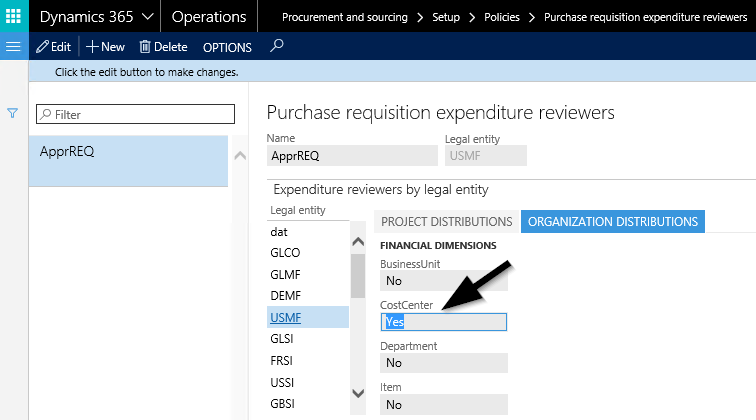This screenshot has width=756, height=420.
Task: Open the Dynamics 365 dropdown chevron
Action: 147,17
